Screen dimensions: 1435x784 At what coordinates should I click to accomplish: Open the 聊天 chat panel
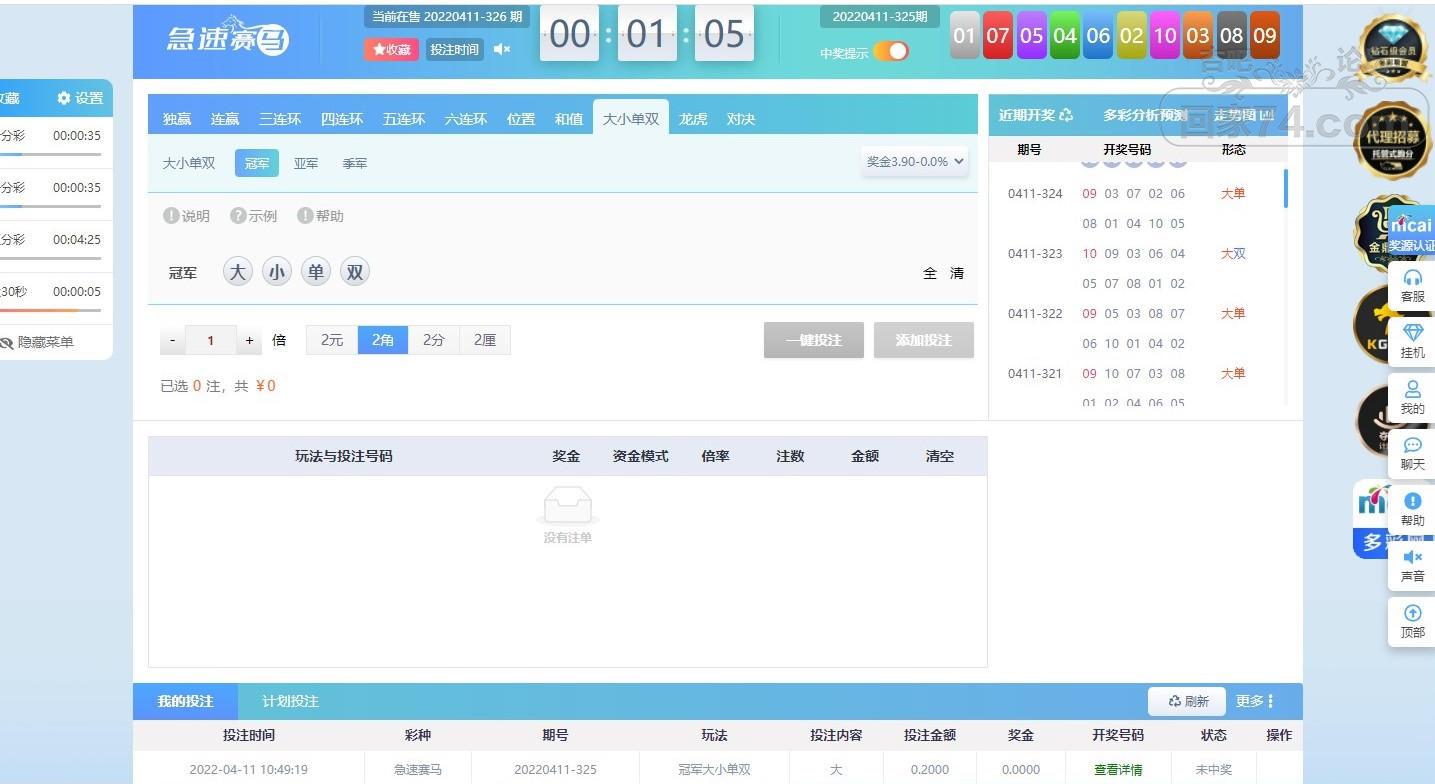[1413, 453]
